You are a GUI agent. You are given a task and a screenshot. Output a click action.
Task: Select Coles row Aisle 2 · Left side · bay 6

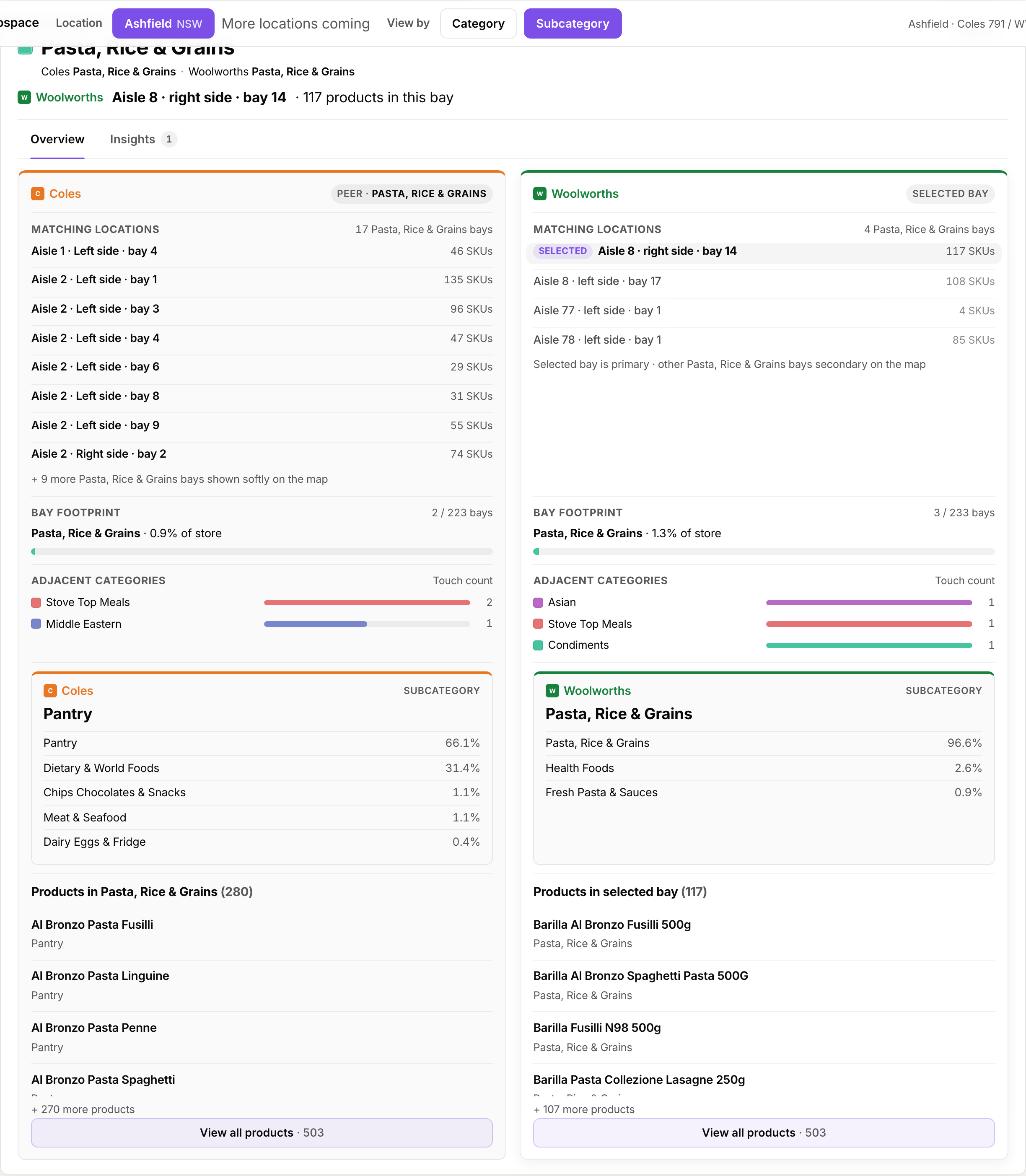pyautogui.click(x=262, y=366)
